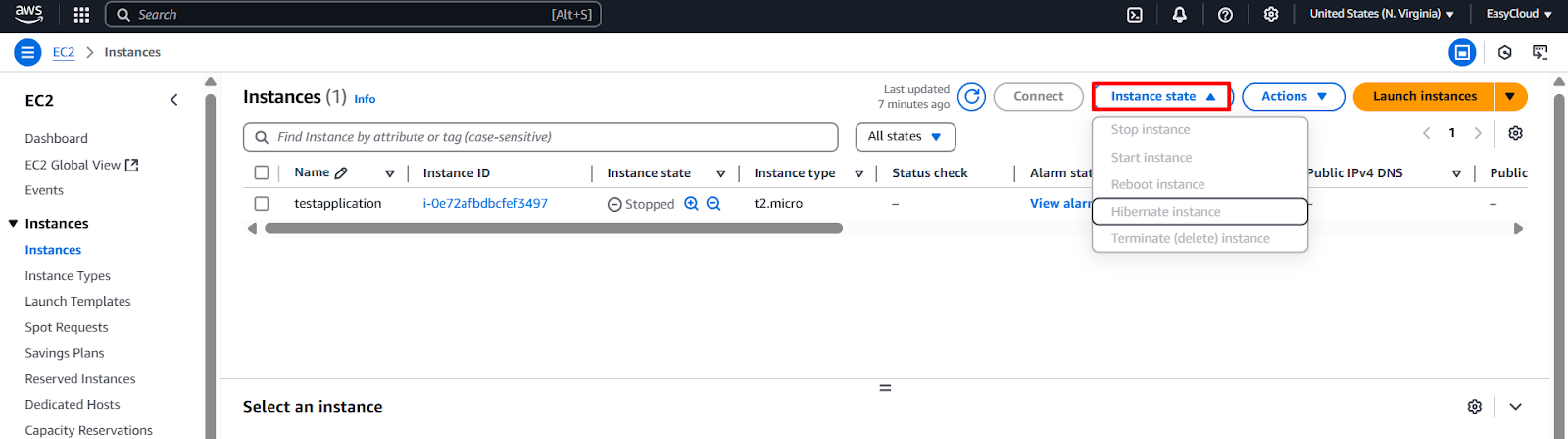Viewport: 1568px width, 439px height.
Task: Open Reserved Instances in sidebar
Action: (80, 378)
